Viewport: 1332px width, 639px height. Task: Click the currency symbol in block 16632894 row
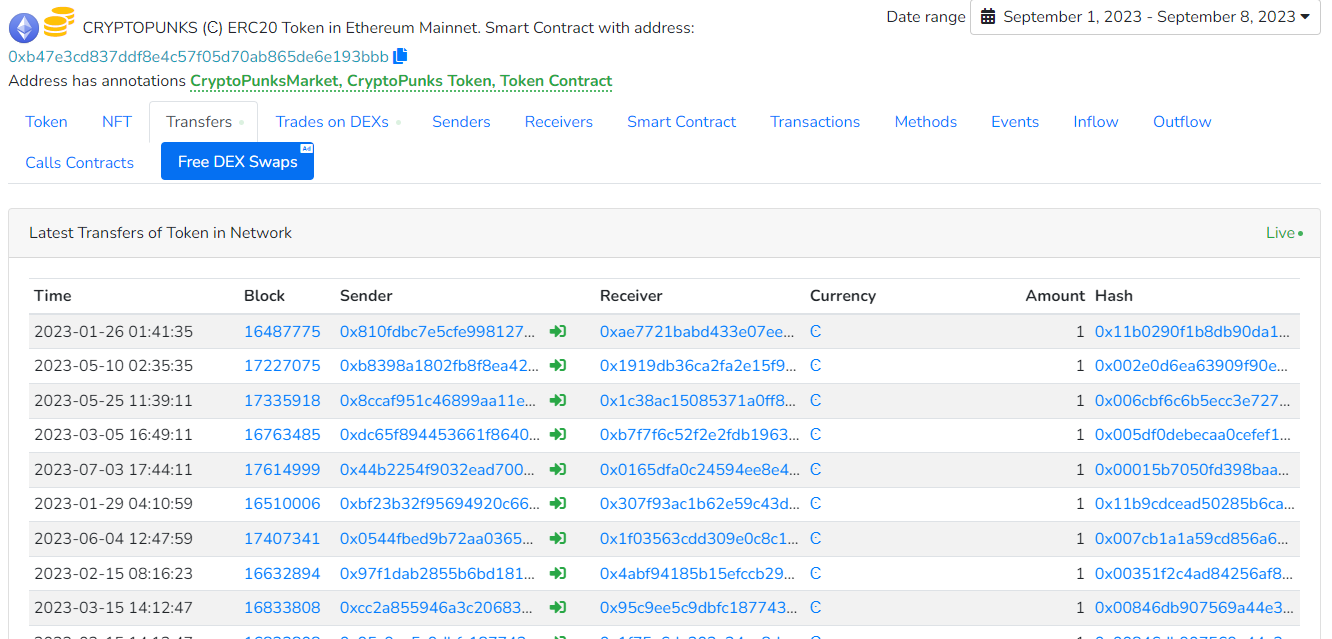coord(816,574)
